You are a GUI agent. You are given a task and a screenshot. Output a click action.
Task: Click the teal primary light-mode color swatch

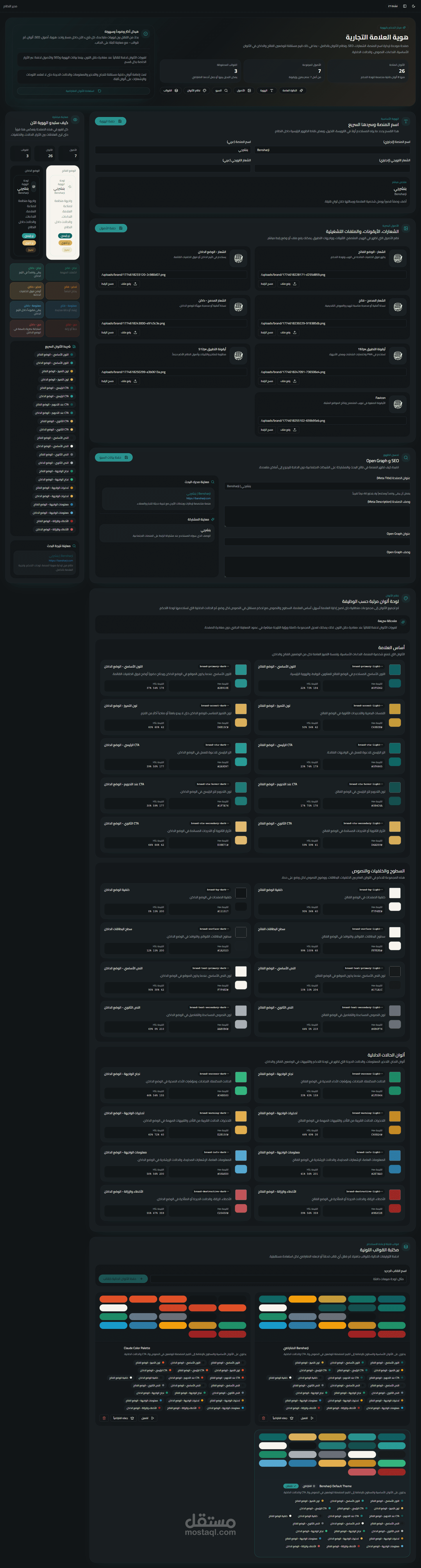click(395, 669)
